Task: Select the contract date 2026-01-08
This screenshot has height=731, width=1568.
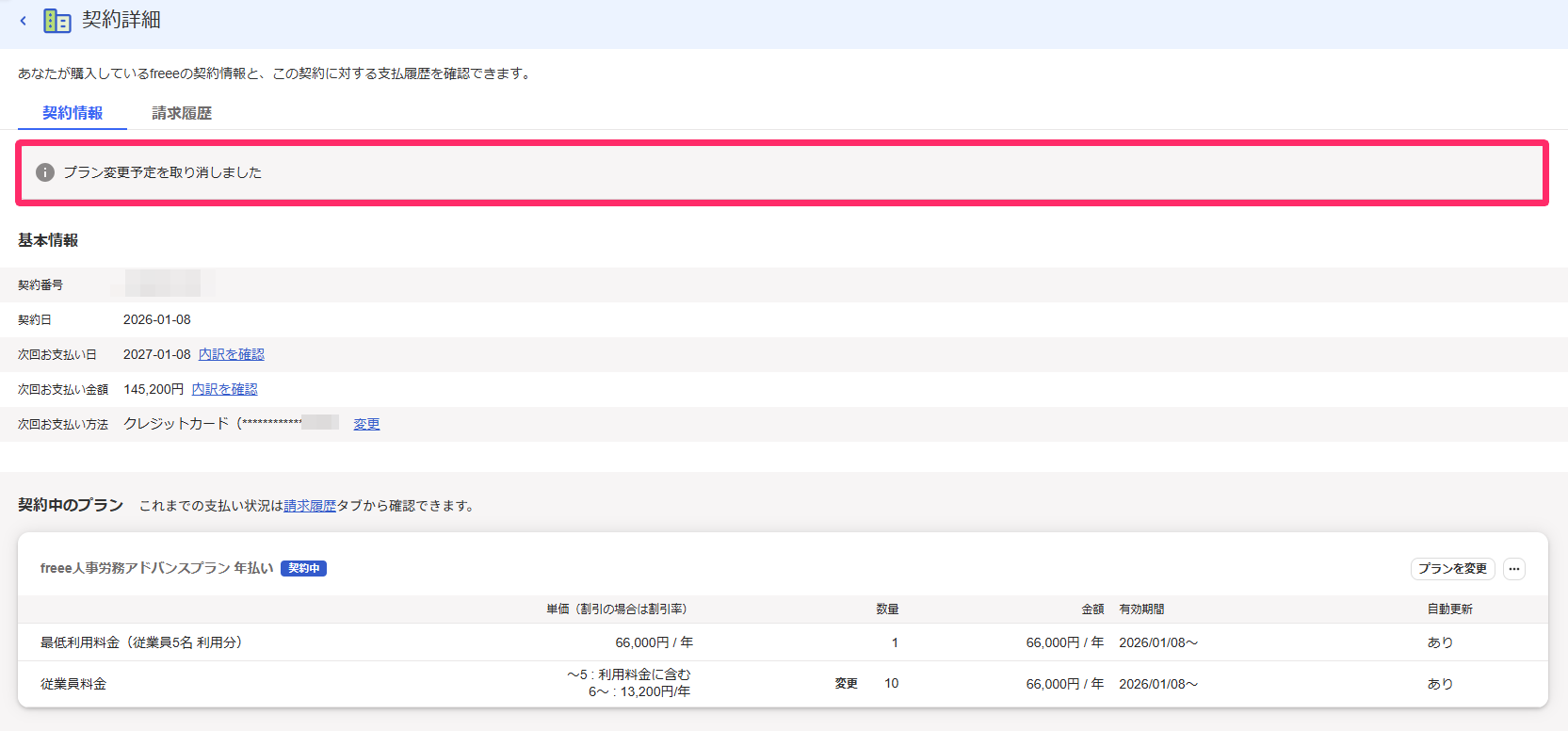Action: point(157,319)
